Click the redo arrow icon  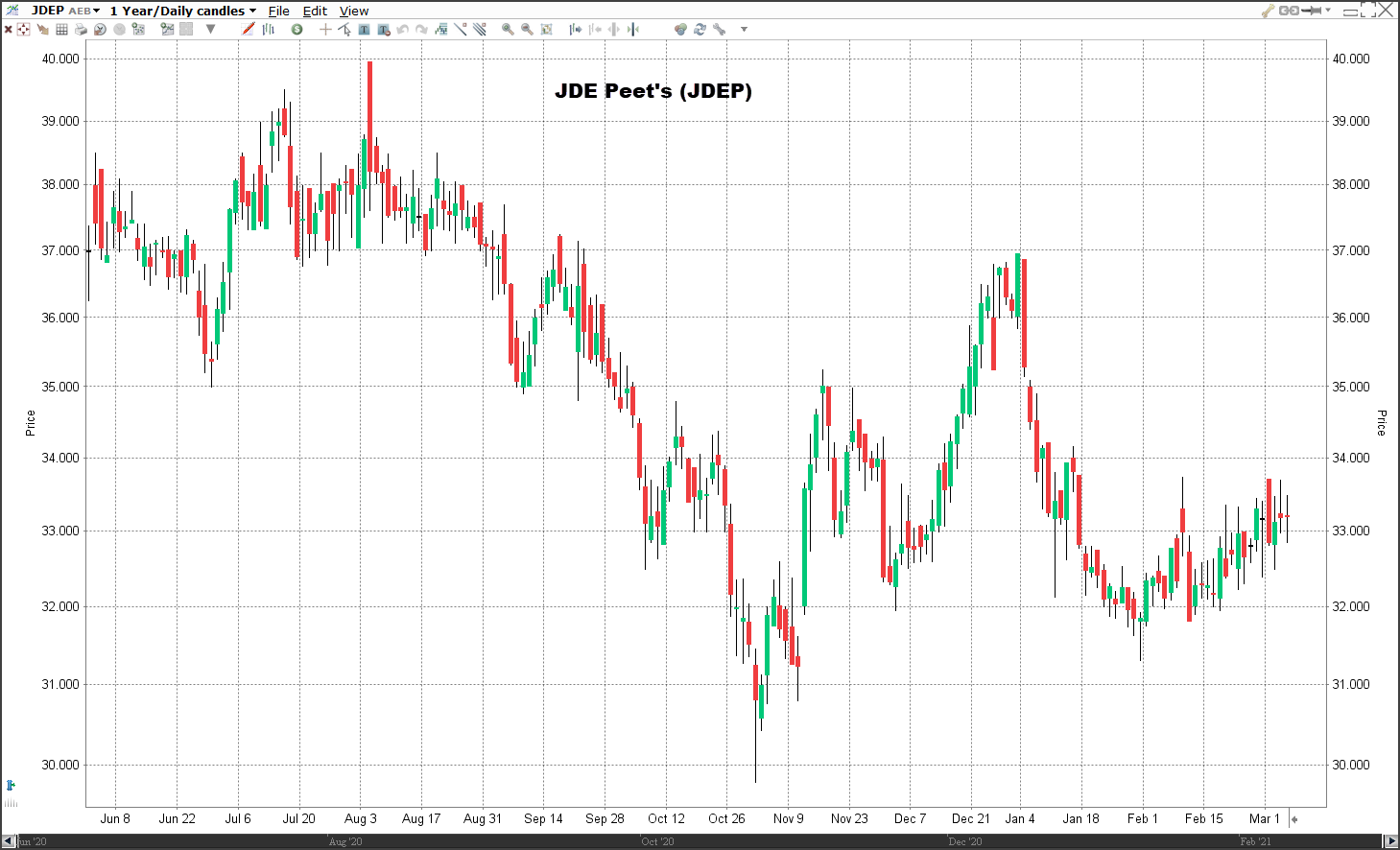tap(421, 29)
